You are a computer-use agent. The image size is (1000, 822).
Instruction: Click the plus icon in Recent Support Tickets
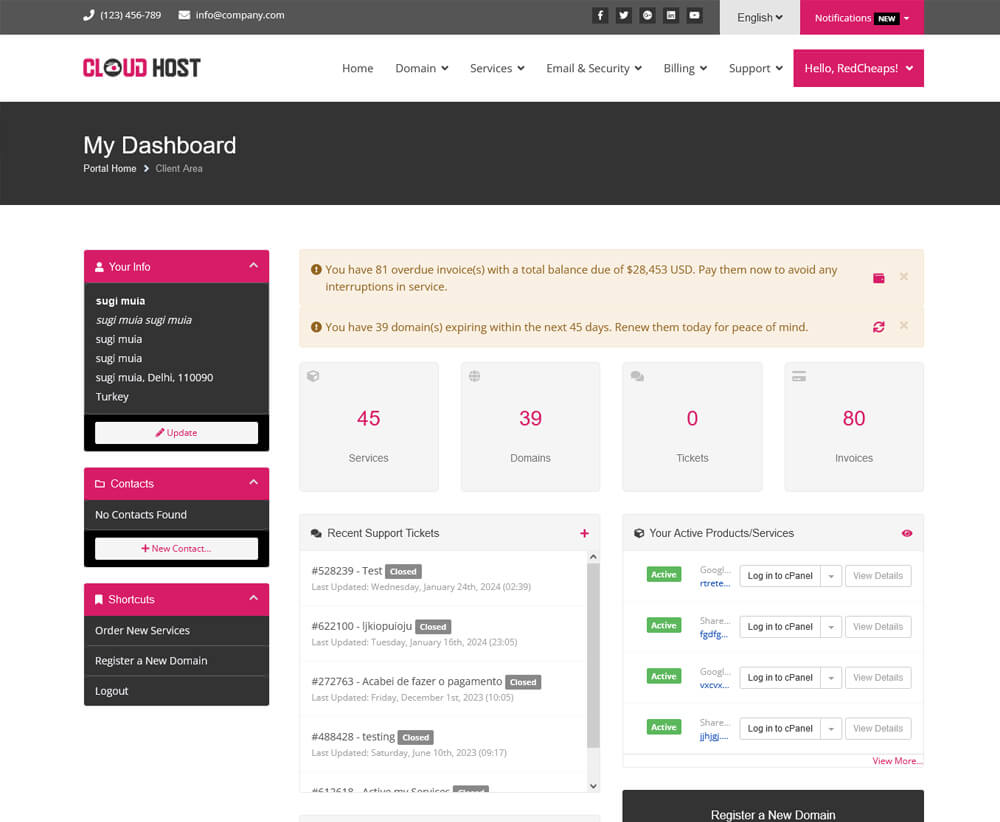point(584,534)
